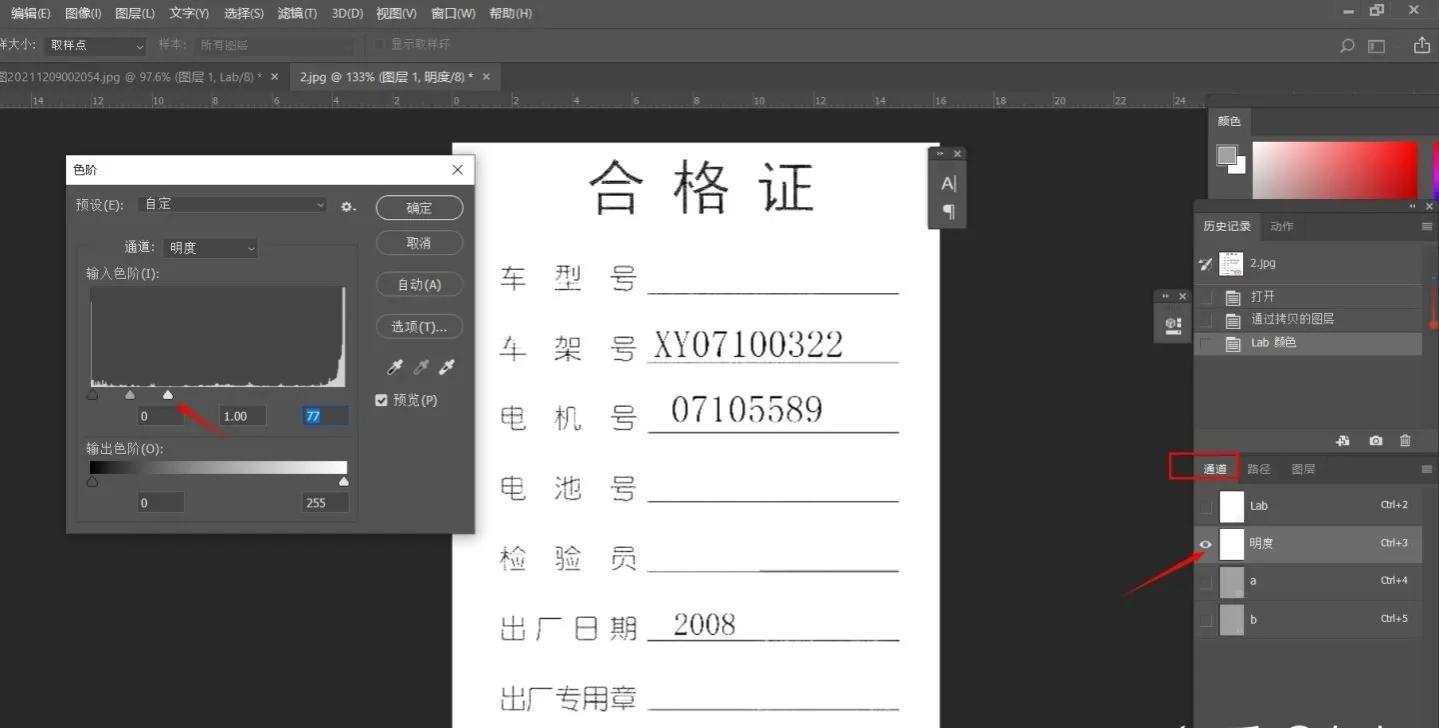Open the 窗口(W) menu

pos(453,13)
